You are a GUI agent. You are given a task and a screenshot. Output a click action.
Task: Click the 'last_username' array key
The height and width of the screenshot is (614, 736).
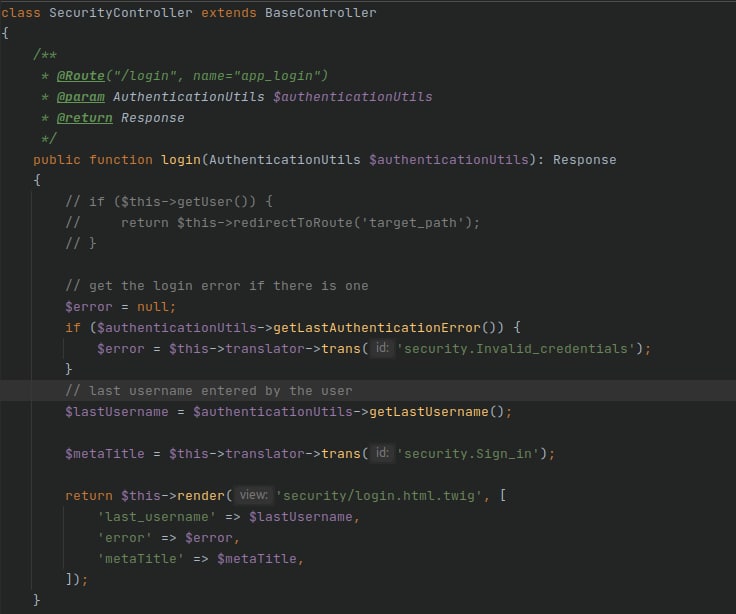(156, 517)
